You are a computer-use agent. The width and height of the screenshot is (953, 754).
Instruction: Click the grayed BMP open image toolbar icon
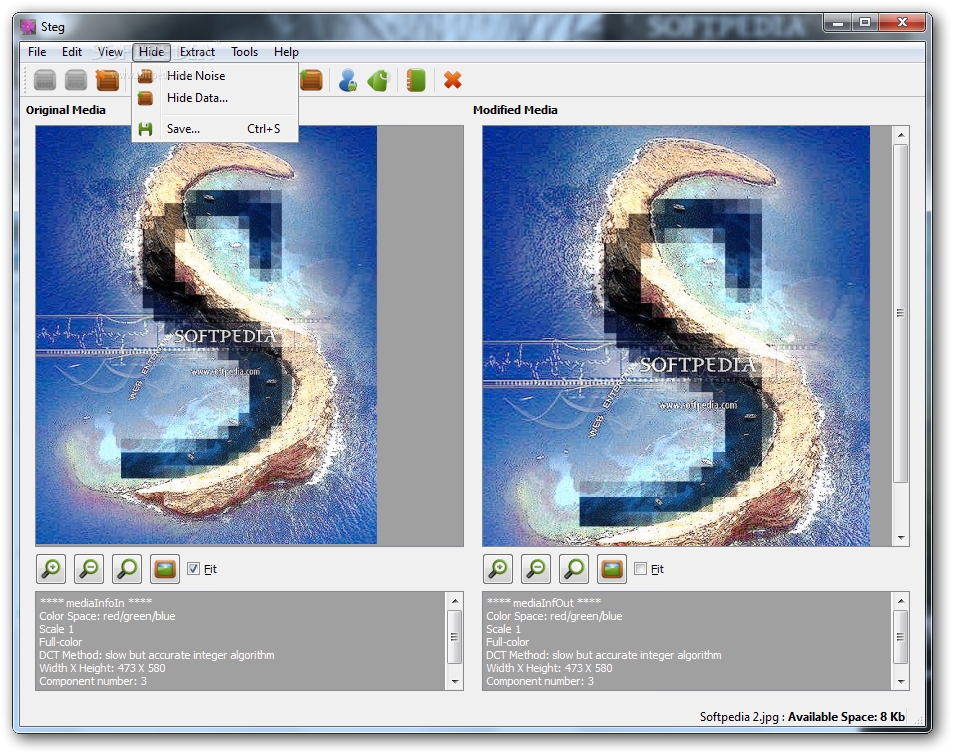point(45,80)
